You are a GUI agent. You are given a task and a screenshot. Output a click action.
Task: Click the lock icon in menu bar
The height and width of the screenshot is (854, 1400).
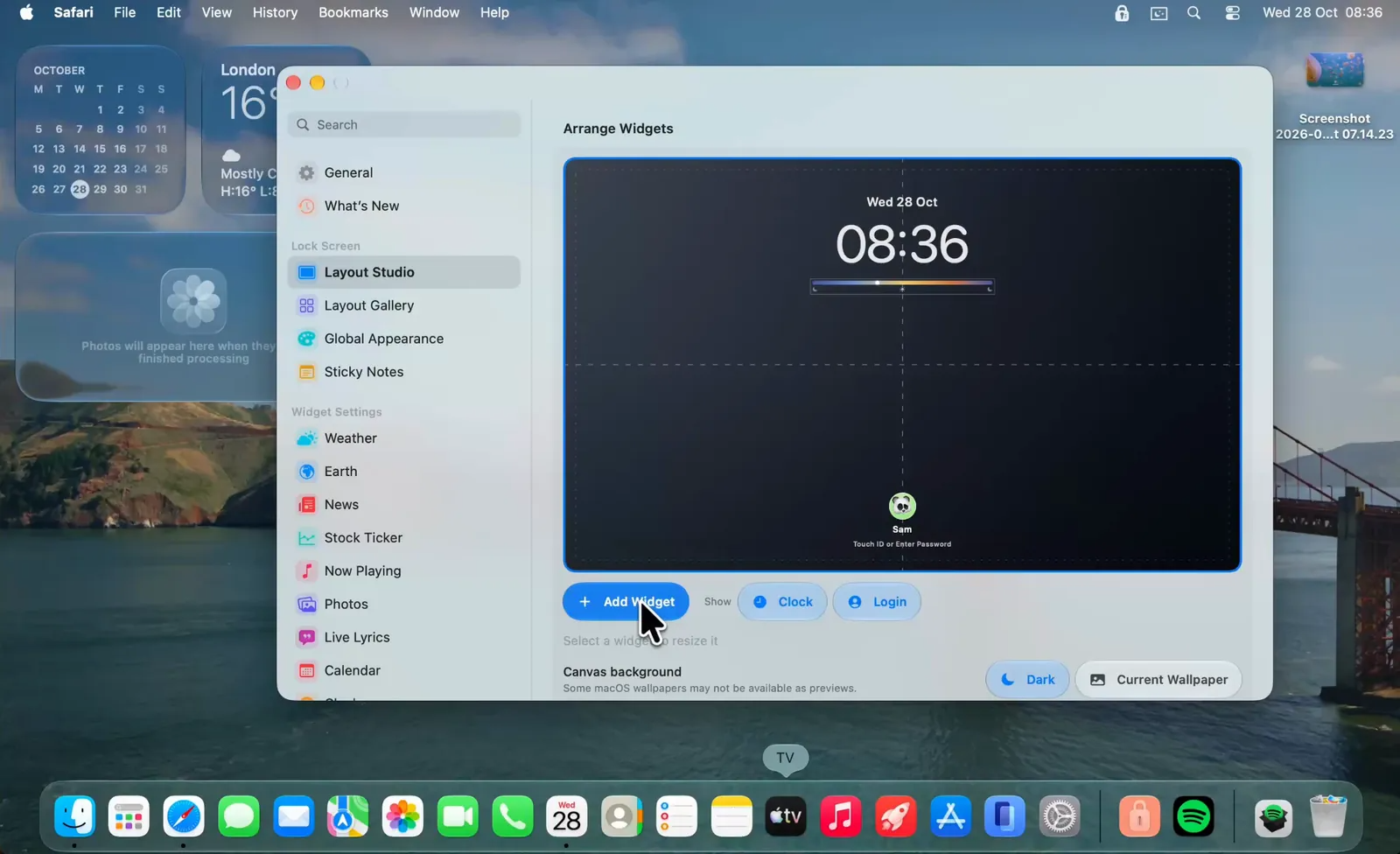[x=1122, y=13]
